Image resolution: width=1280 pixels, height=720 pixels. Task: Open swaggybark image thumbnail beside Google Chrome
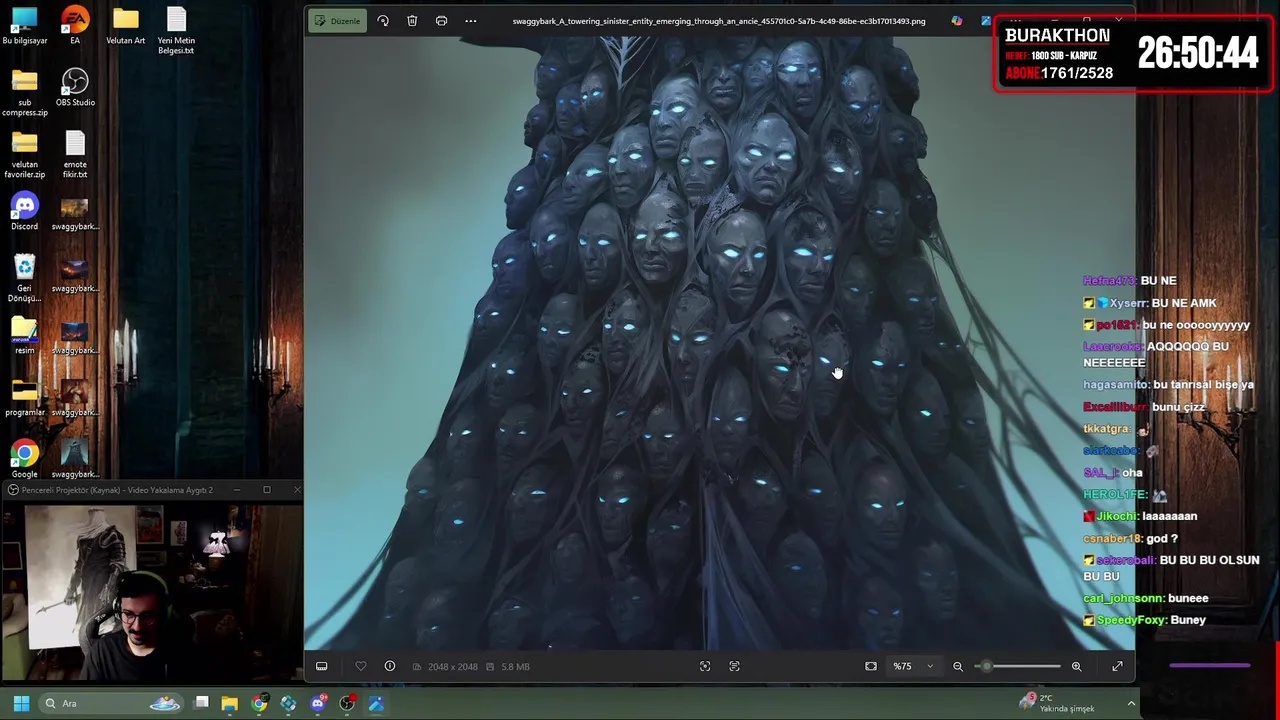[75, 460]
